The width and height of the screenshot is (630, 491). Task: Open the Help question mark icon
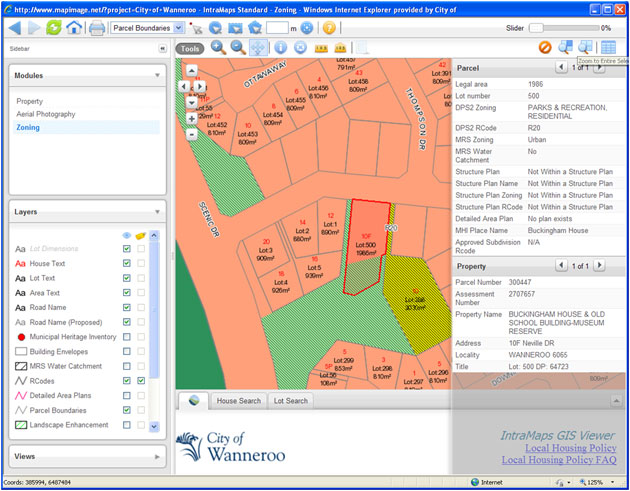[x=329, y=28]
